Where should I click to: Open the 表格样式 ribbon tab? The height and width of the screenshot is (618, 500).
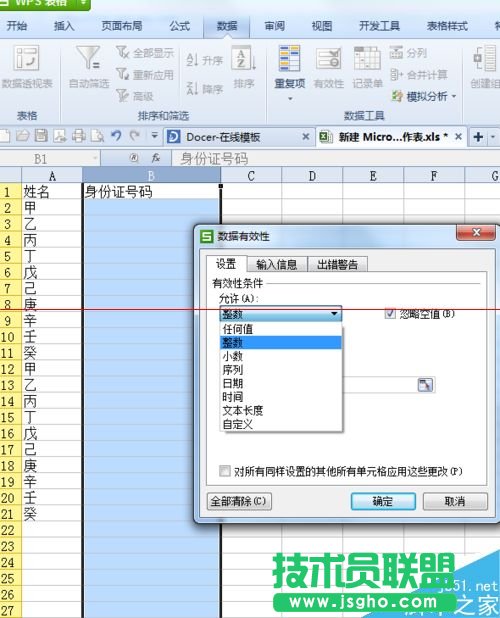(x=447, y=26)
